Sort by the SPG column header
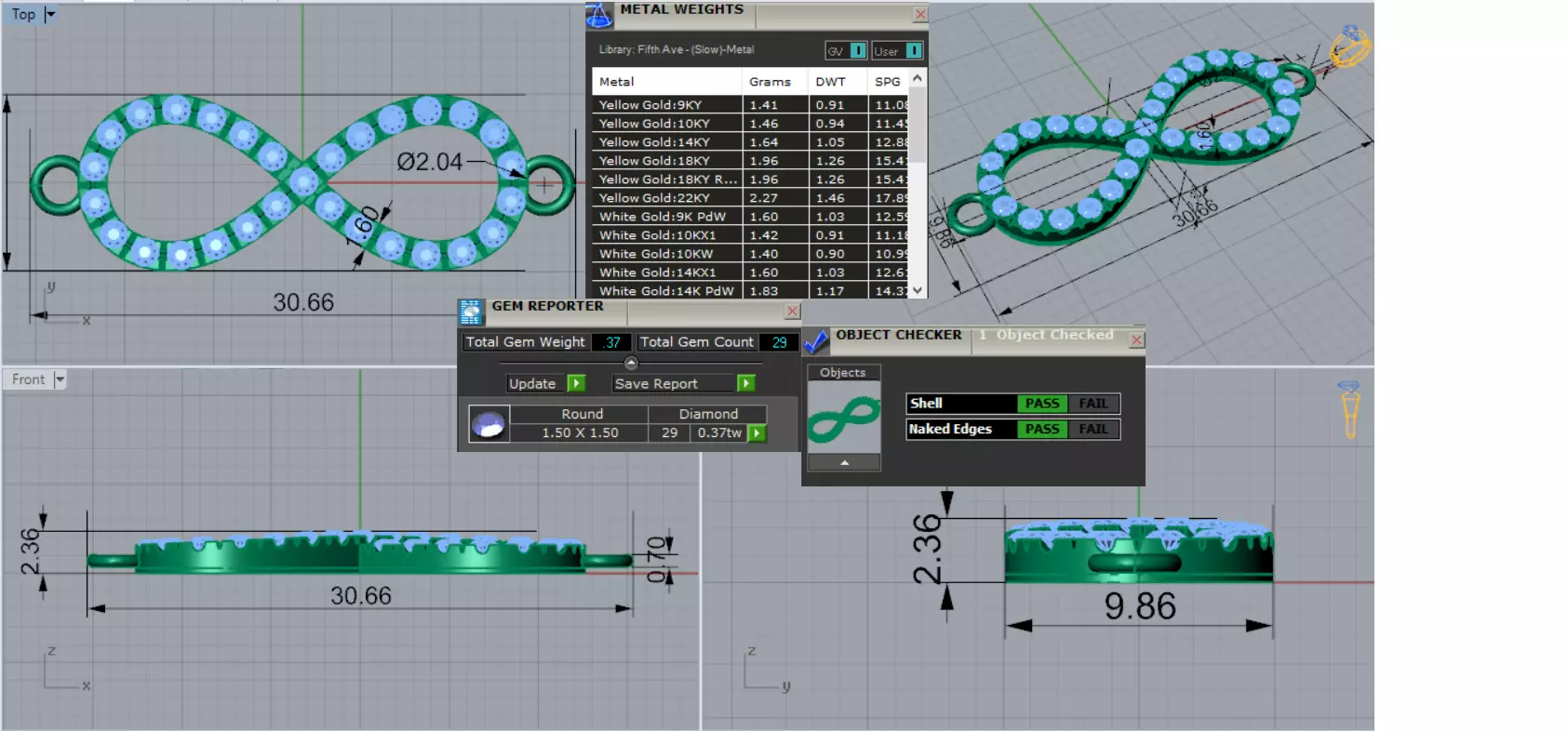Image resolution: width=1568 pixels, height=731 pixels. pyautogui.click(x=889, y=82)
